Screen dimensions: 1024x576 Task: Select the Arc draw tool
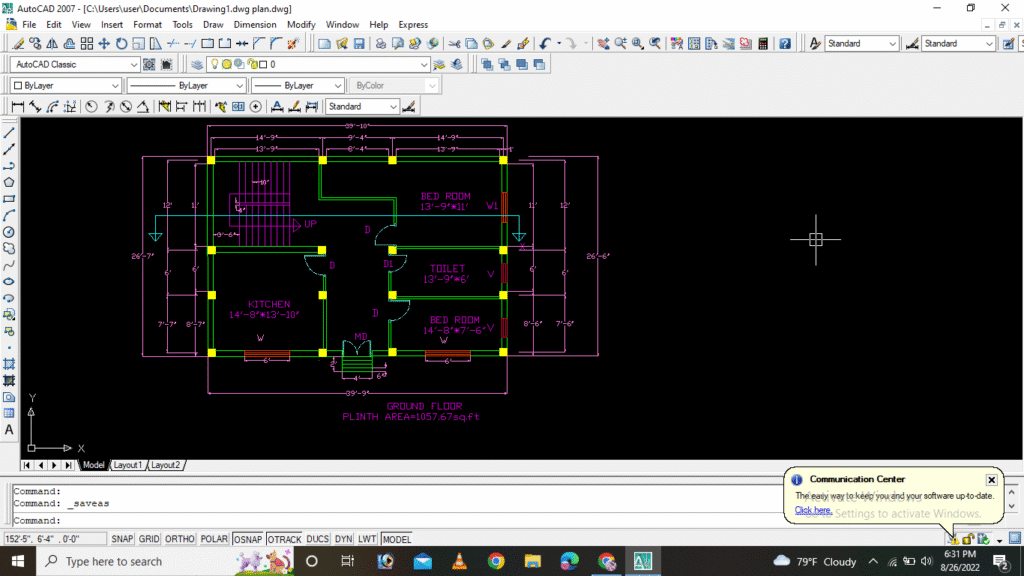click(9, 216)
